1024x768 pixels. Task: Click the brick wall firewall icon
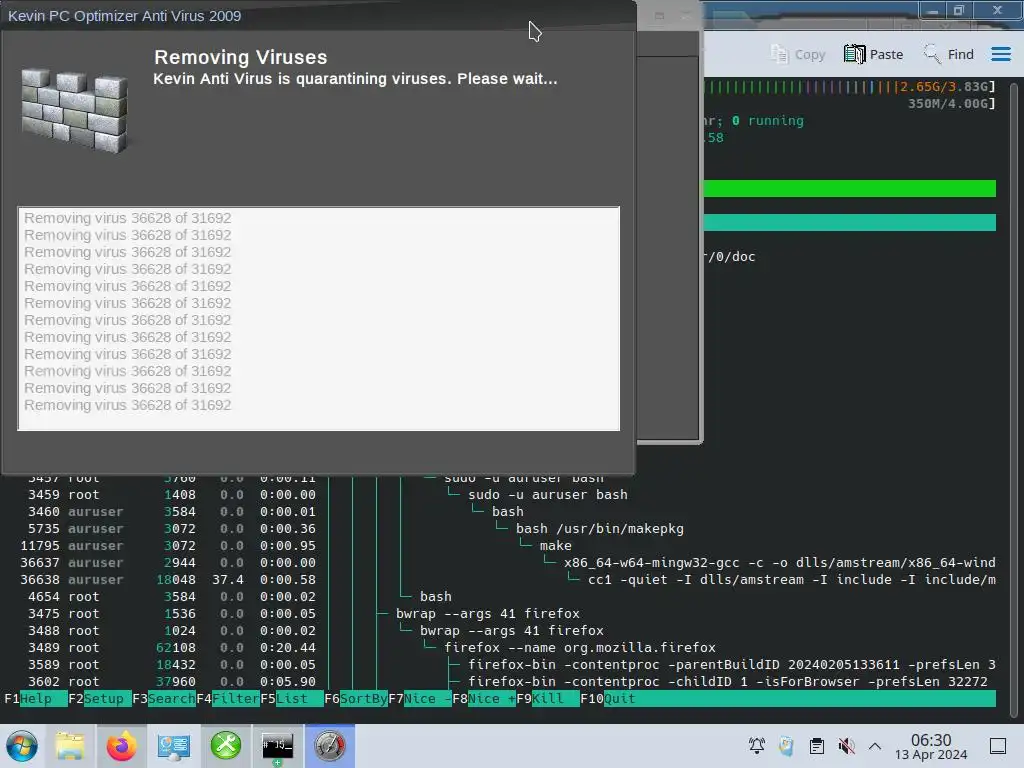74,111
